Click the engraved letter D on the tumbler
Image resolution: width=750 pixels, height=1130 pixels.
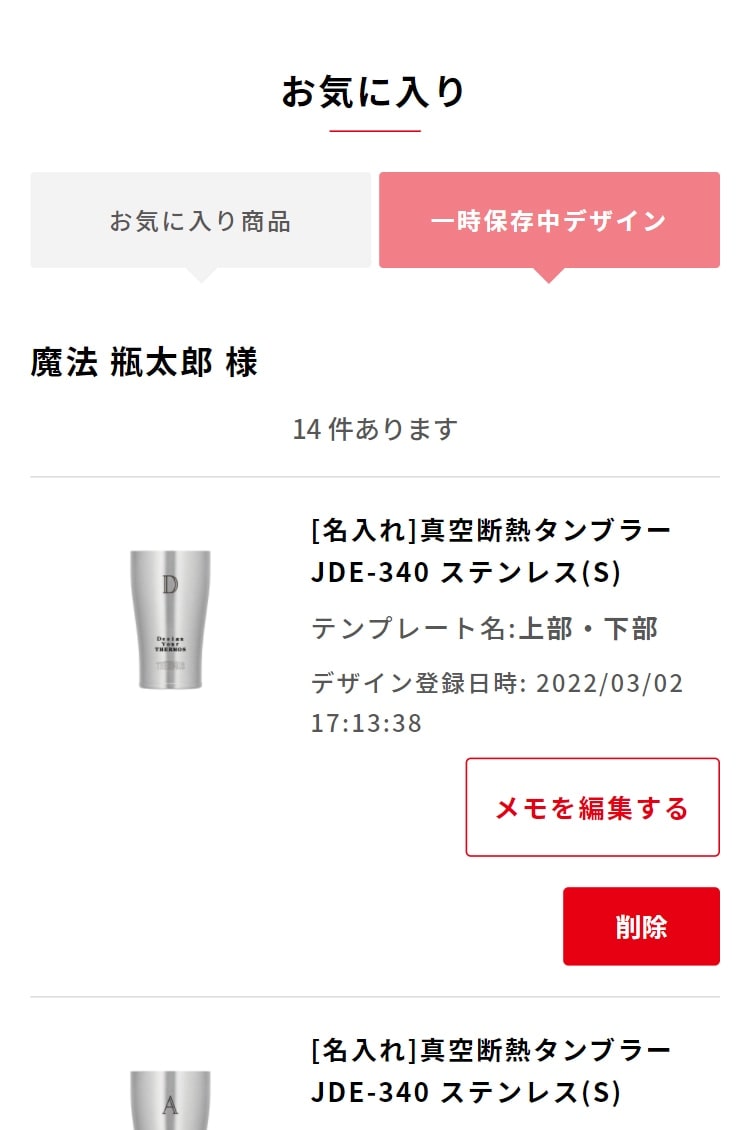coord(170,584)
